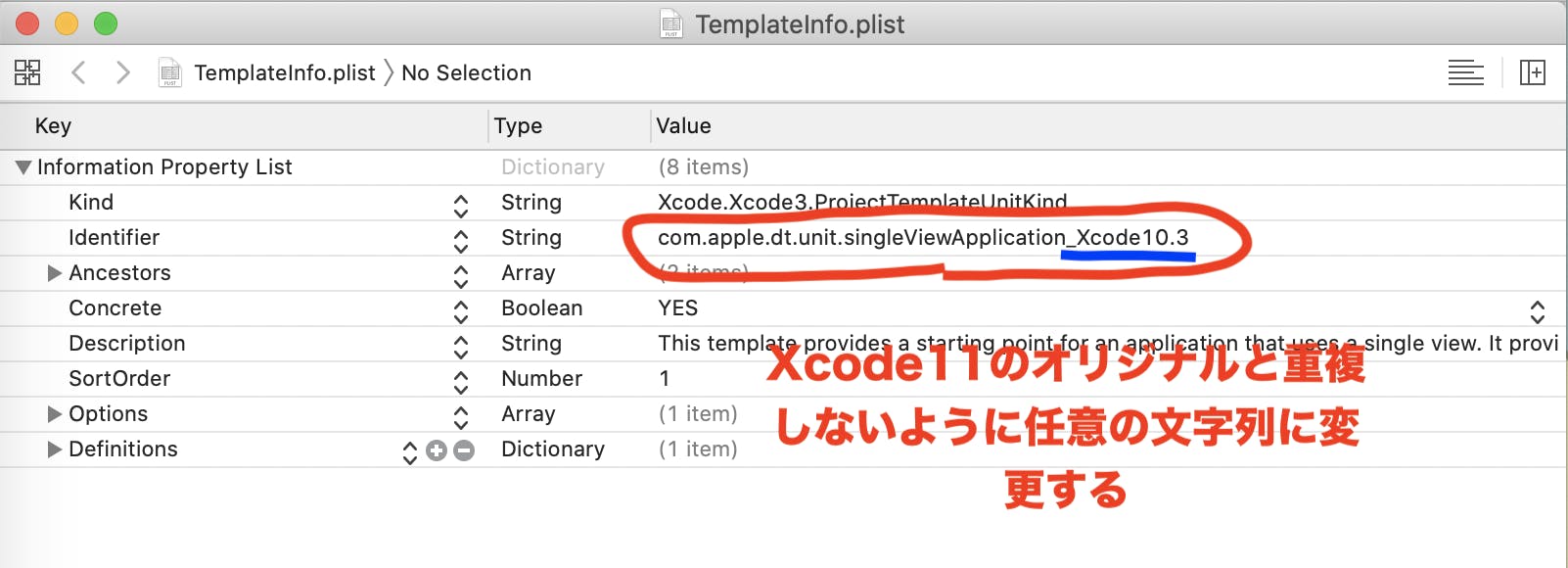
Task: Remove item minus button on Definitions row
Action: click(x=464, y=450)
